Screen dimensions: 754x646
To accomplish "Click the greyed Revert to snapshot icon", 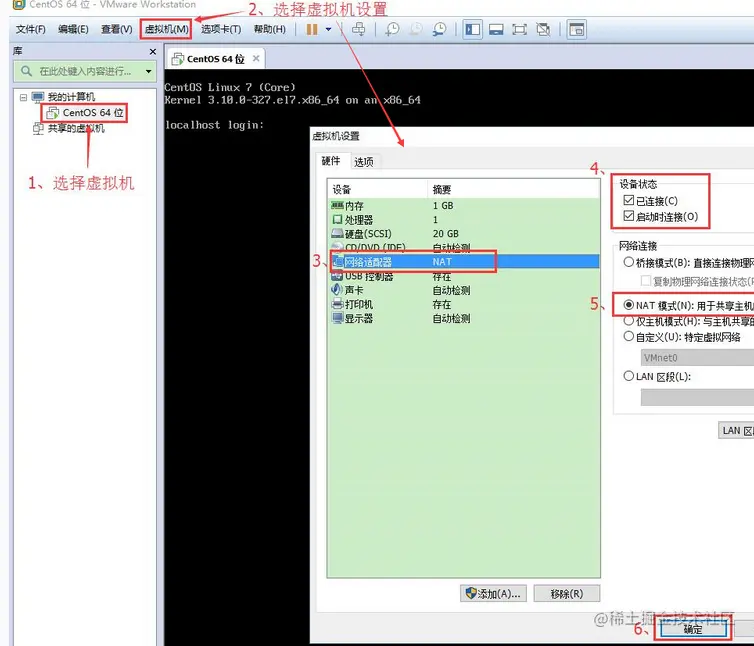I will pyautogui.click(x=416, y=29).
